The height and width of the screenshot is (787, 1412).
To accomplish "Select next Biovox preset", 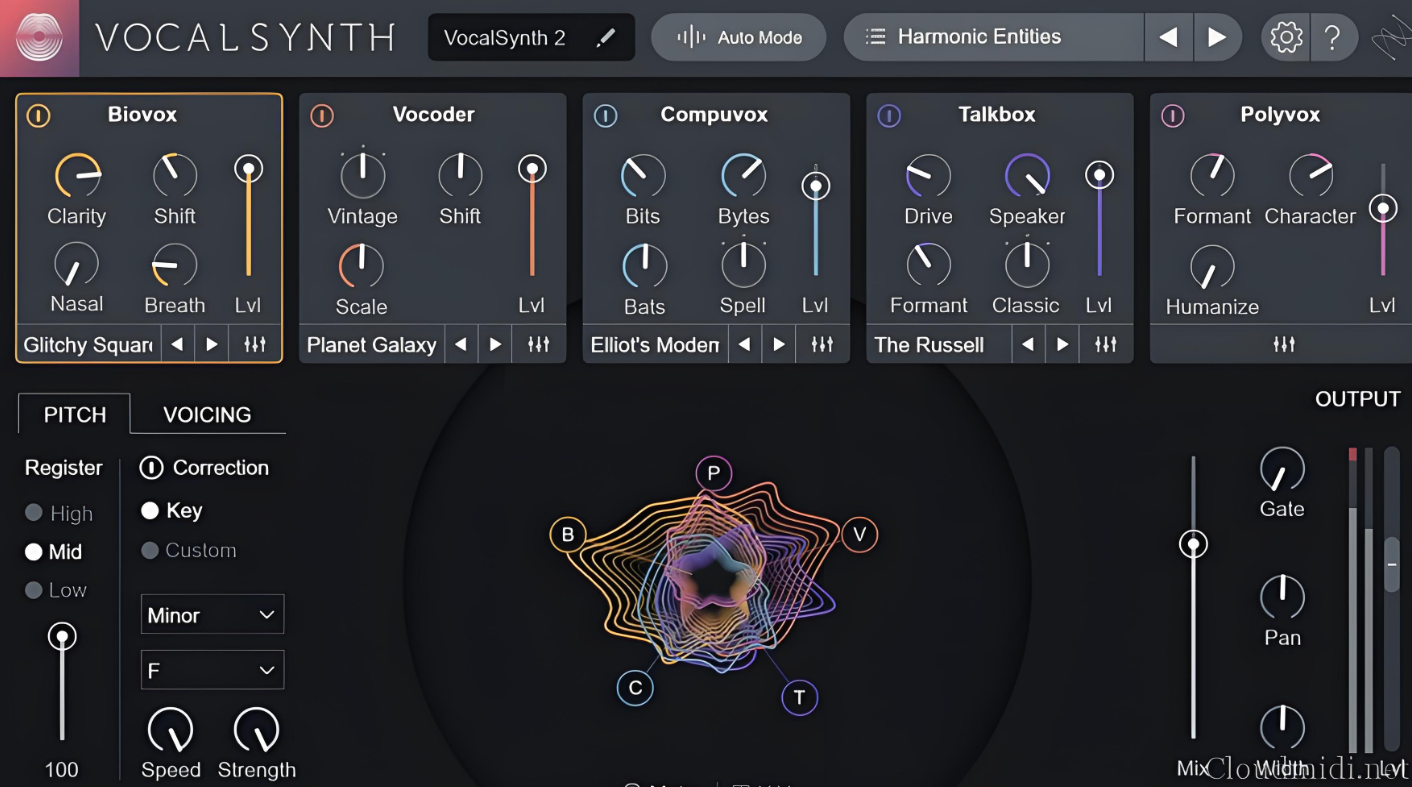I will pos(212,345).
